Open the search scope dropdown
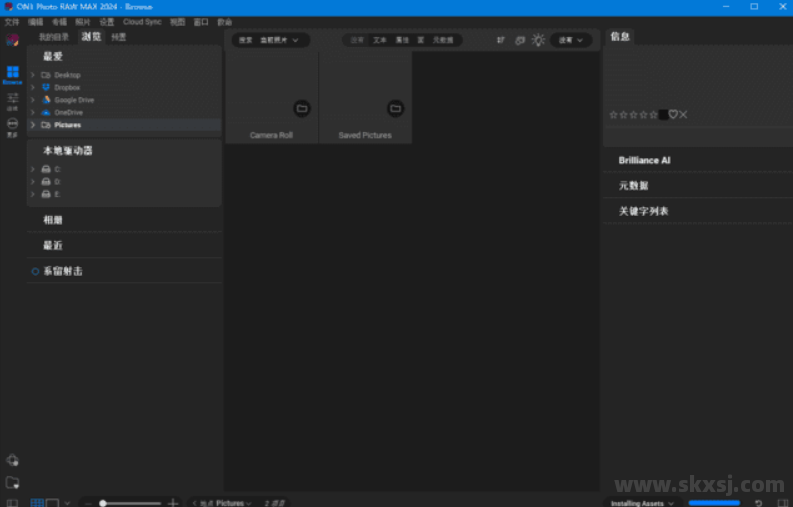 point(271,40)
